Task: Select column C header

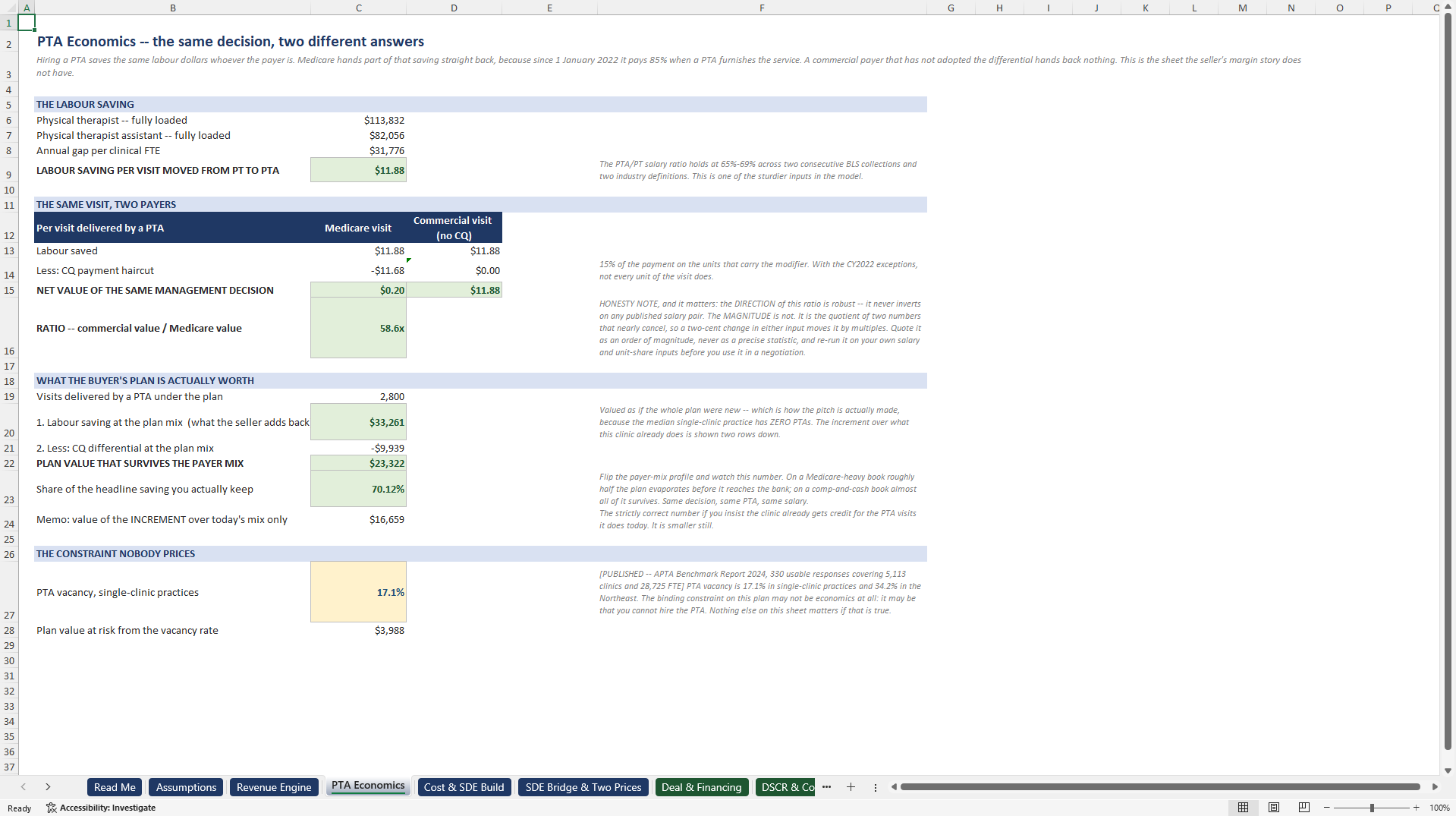Action: [x=358, y=8]
